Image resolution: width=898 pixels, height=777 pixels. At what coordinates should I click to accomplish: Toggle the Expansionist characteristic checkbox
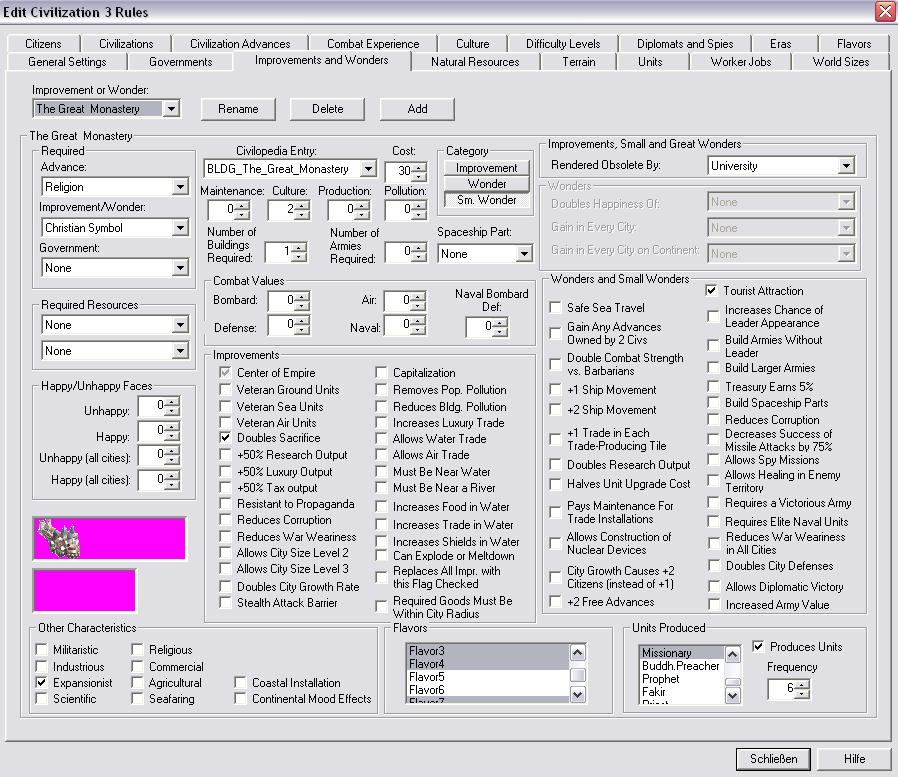41,683
